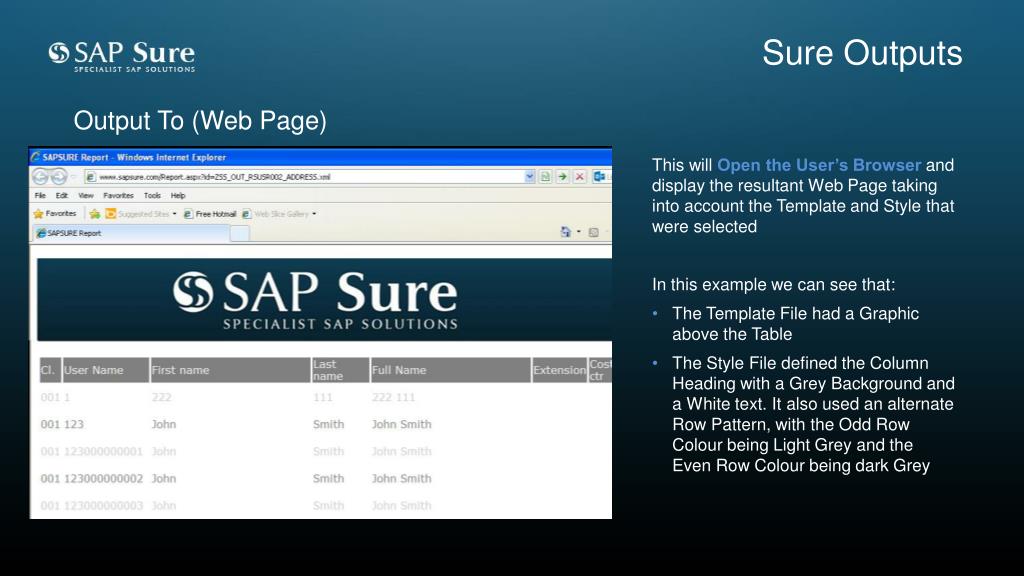Click the Cl. column header
The width and height of the screenshot is (1024, 576).
(50, 370)
